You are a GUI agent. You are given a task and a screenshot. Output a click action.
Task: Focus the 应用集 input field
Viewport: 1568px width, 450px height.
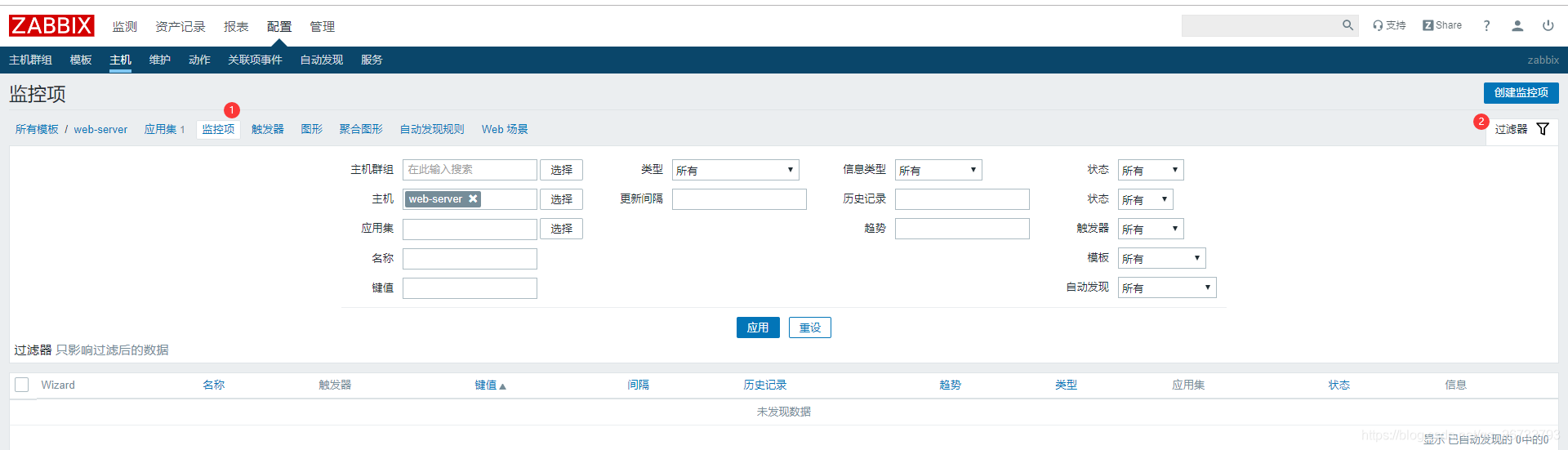click(x=470, y=229)
